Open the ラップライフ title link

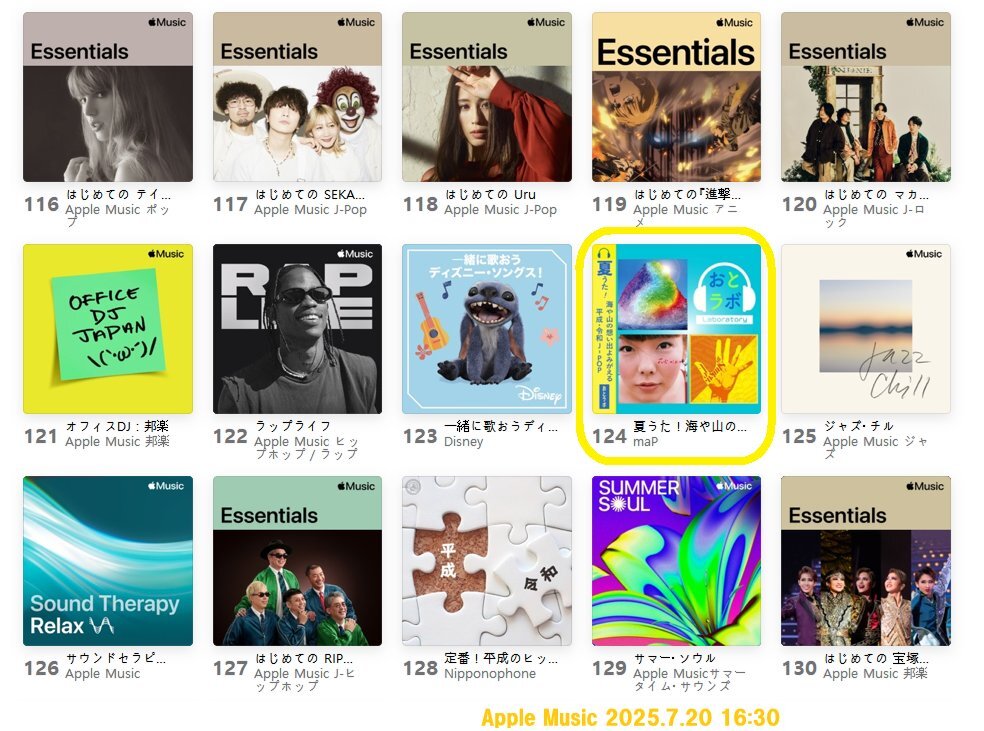click(293, 426)
